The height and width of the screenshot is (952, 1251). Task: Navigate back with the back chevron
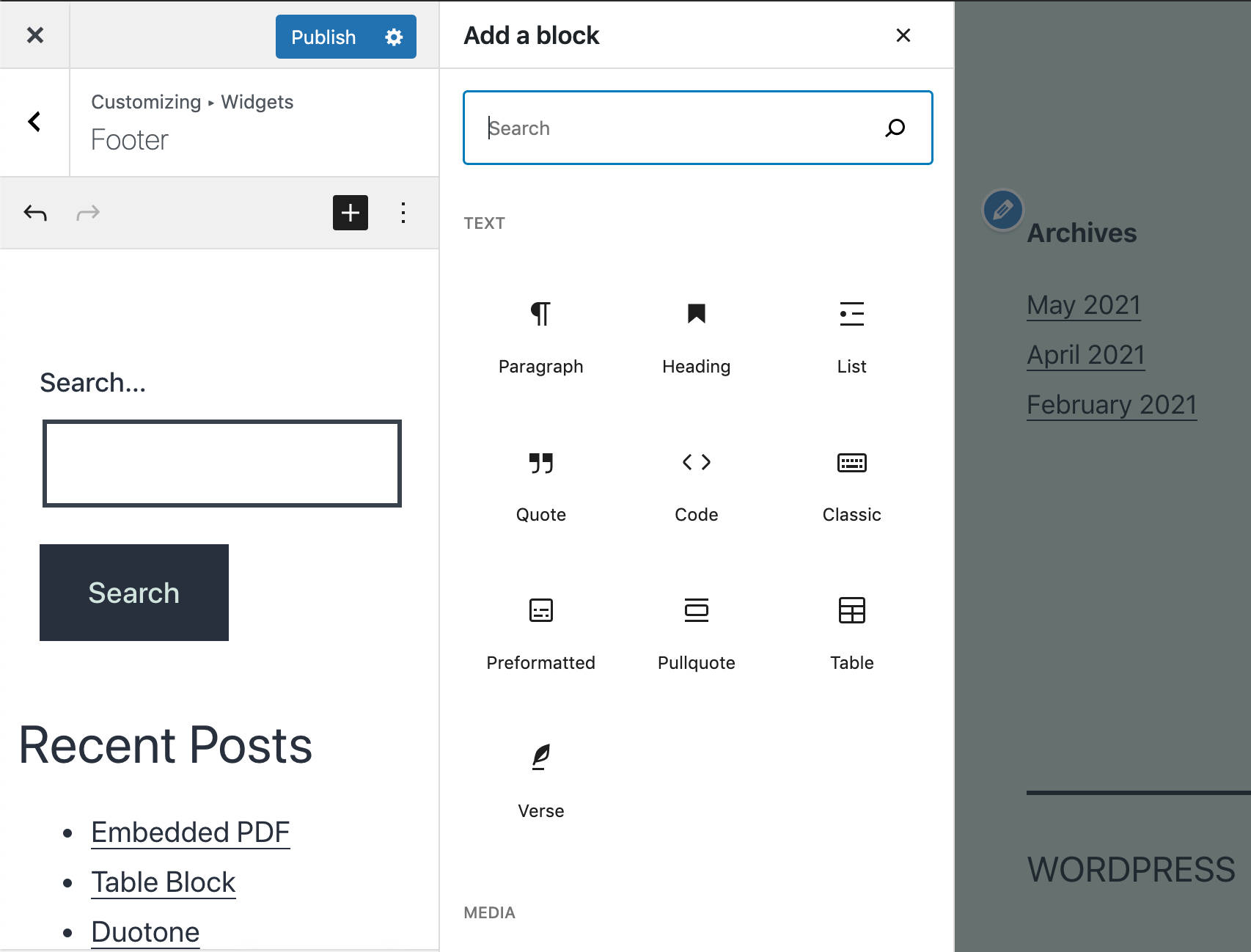click(x=34, y=122)
